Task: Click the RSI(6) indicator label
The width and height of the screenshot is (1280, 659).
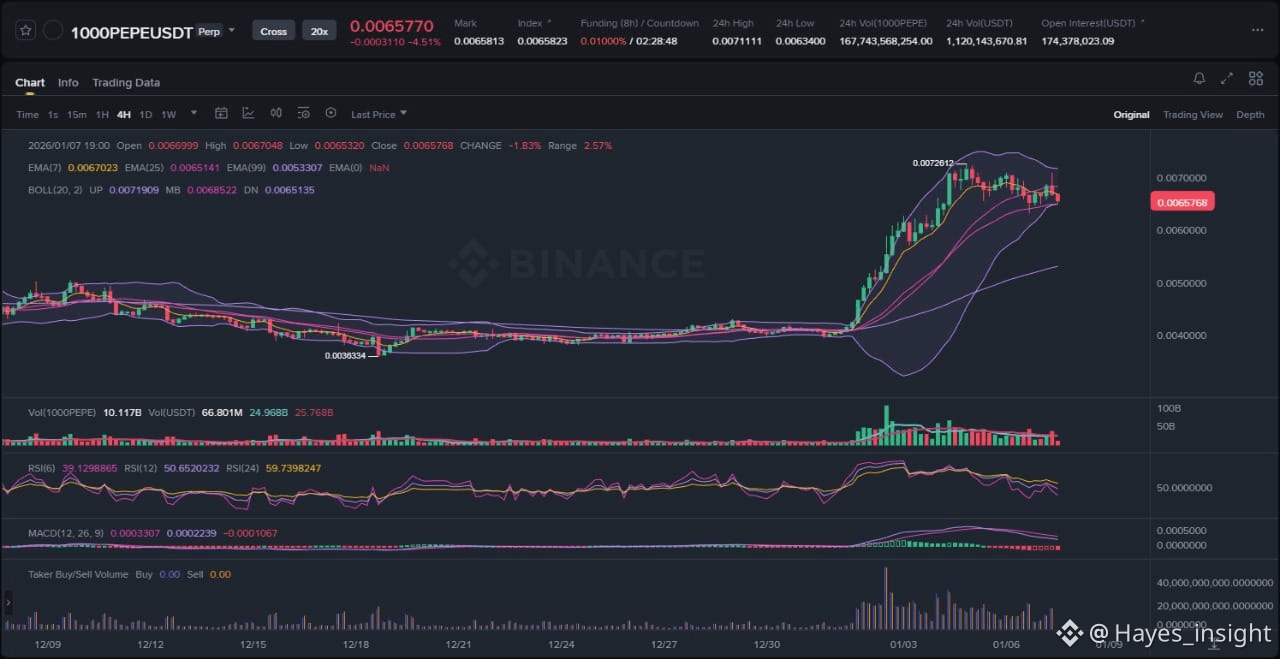Action: tap(42, 468)
